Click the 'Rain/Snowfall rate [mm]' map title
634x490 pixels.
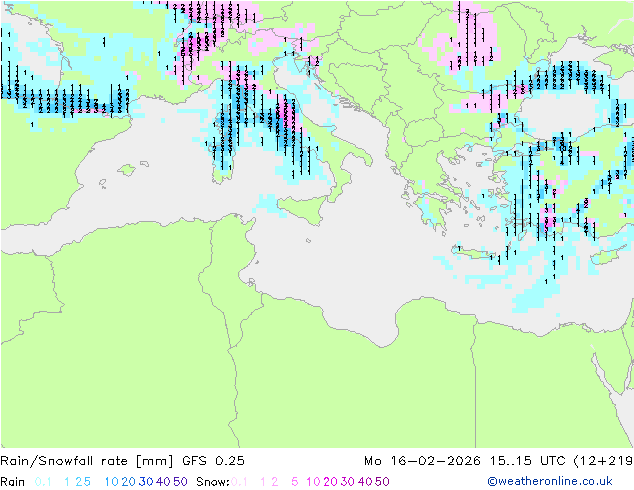click(x=87, y=461)
